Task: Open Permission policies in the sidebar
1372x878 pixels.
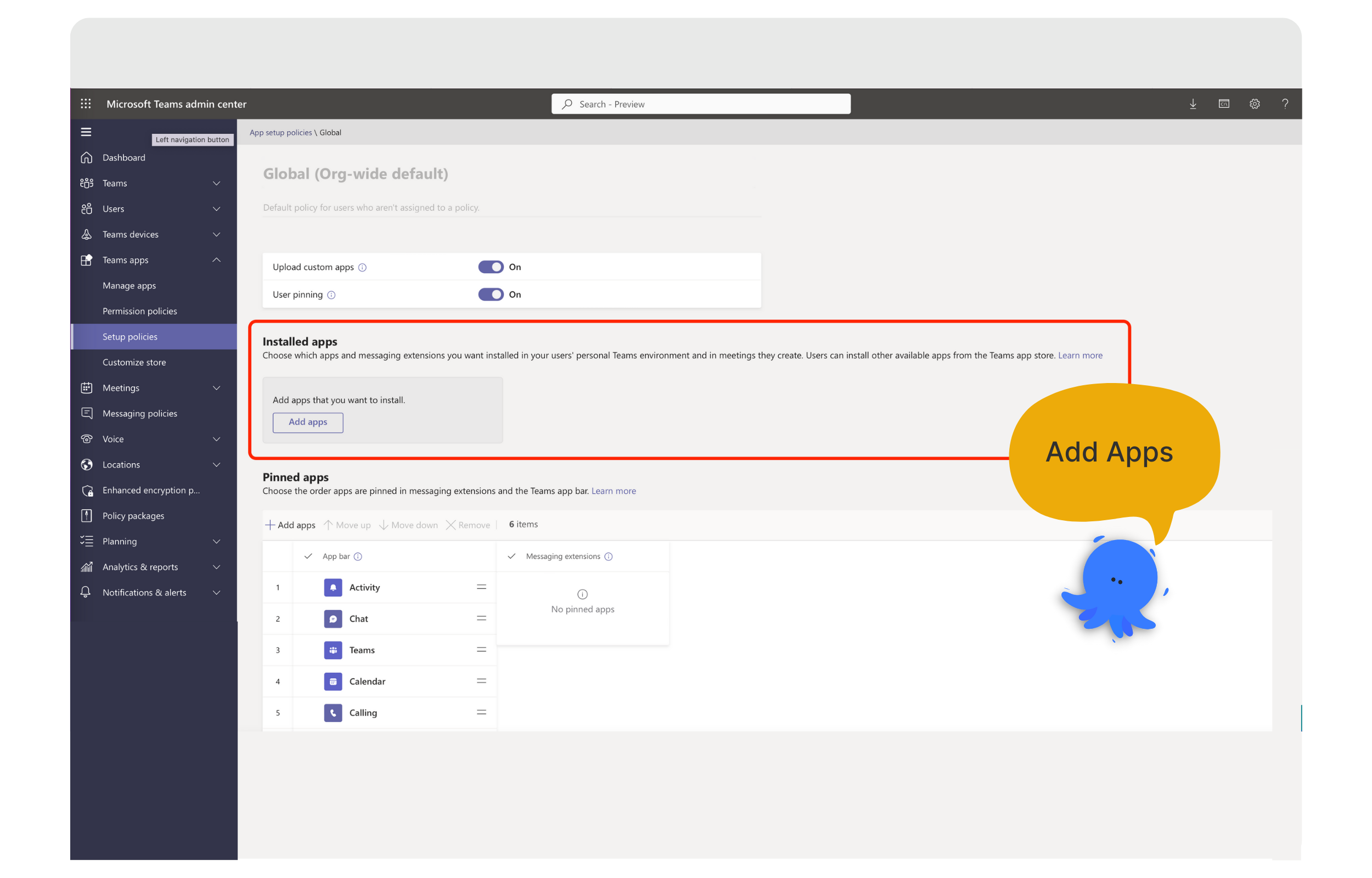Action: [154, 311]
